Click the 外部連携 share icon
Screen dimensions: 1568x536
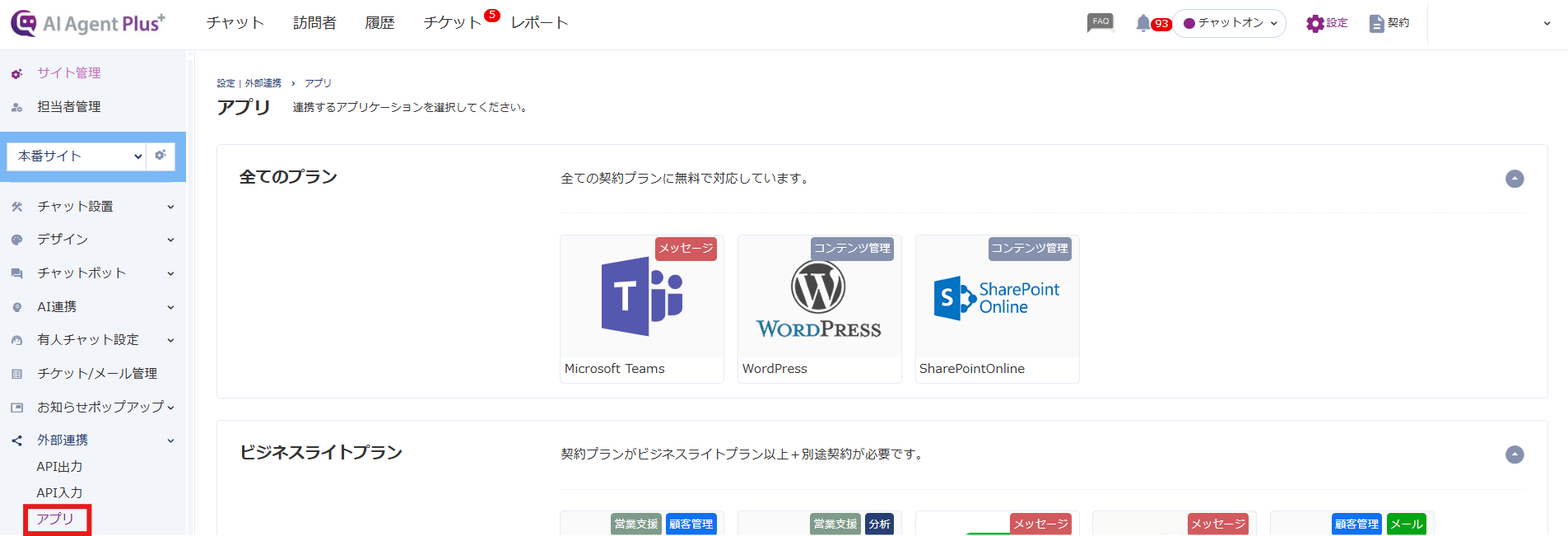[16, 440]
